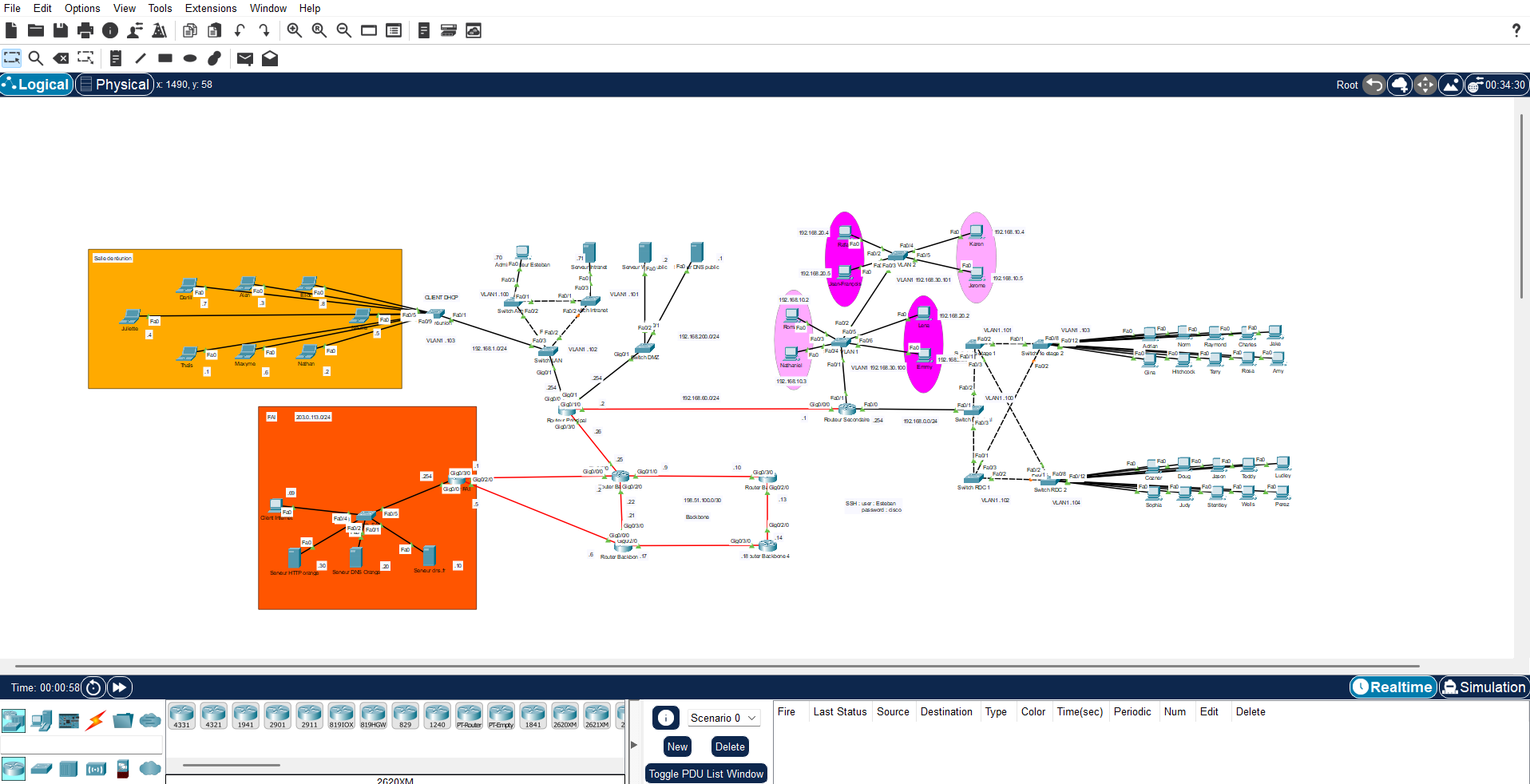
Task: Switch to the Physical workspace tab
Action: [x=114, y=84]
